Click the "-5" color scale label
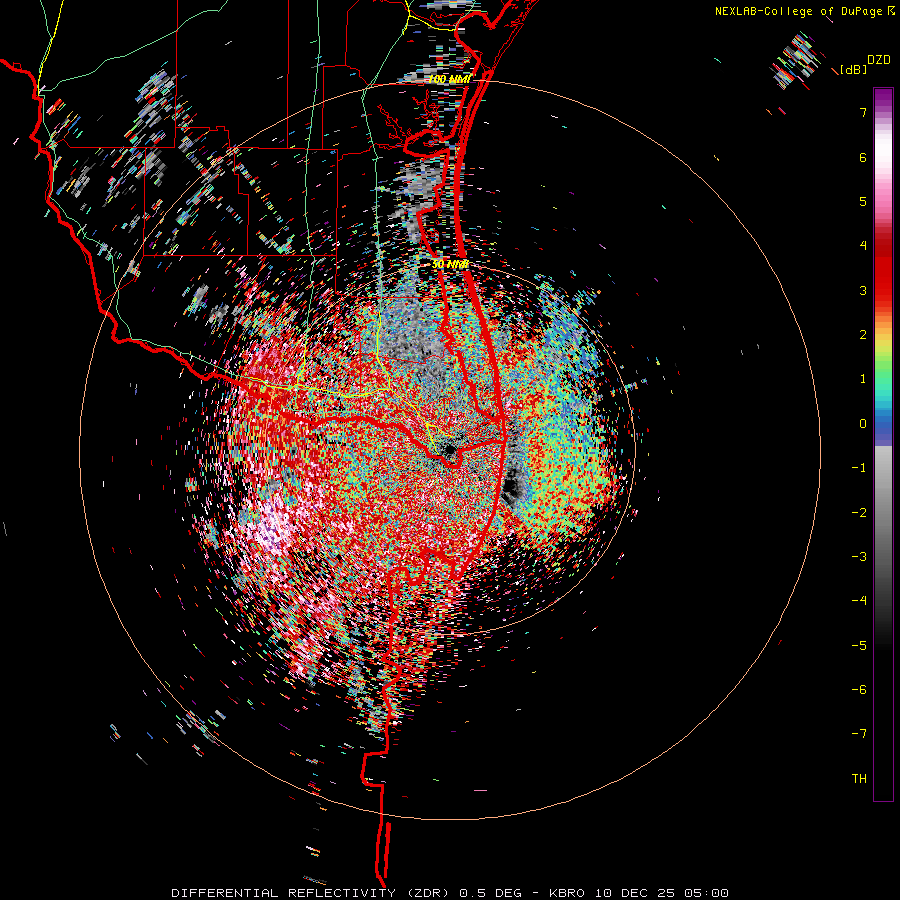900x900 pixels. (859, 646)
